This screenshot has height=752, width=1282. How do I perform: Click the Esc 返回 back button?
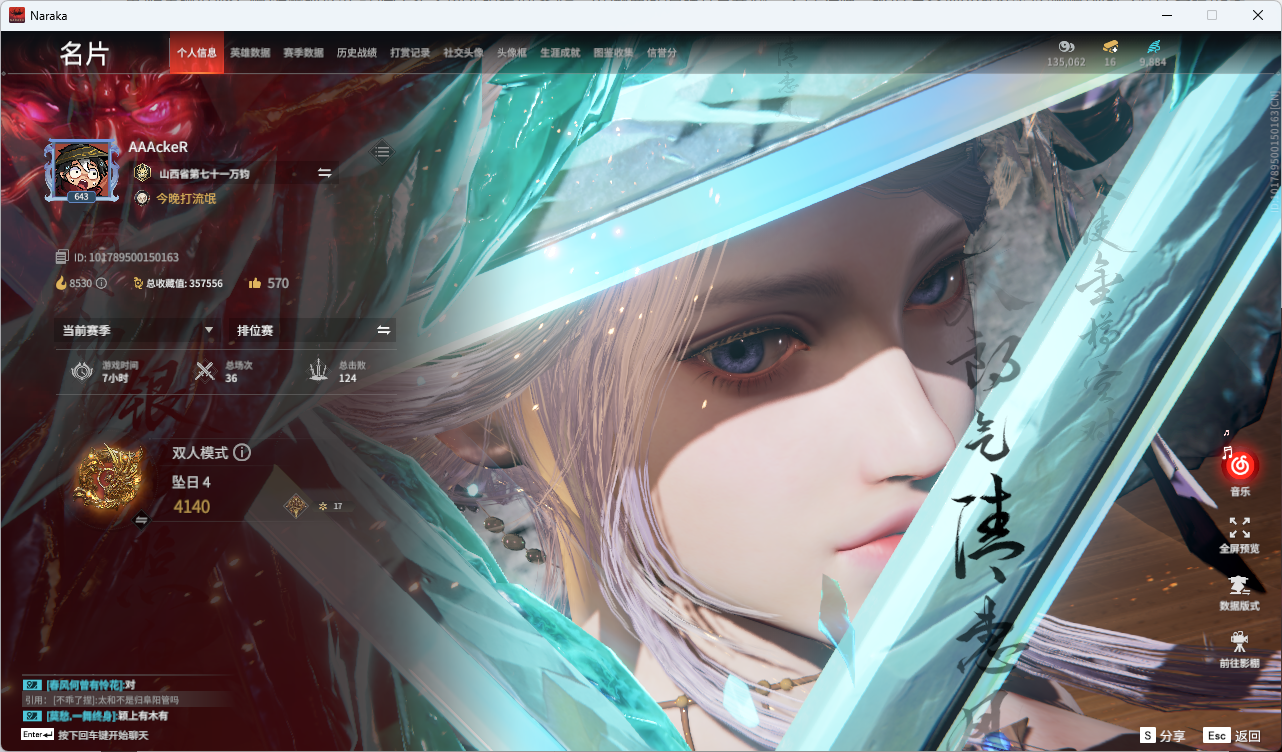click(1233, 735)
